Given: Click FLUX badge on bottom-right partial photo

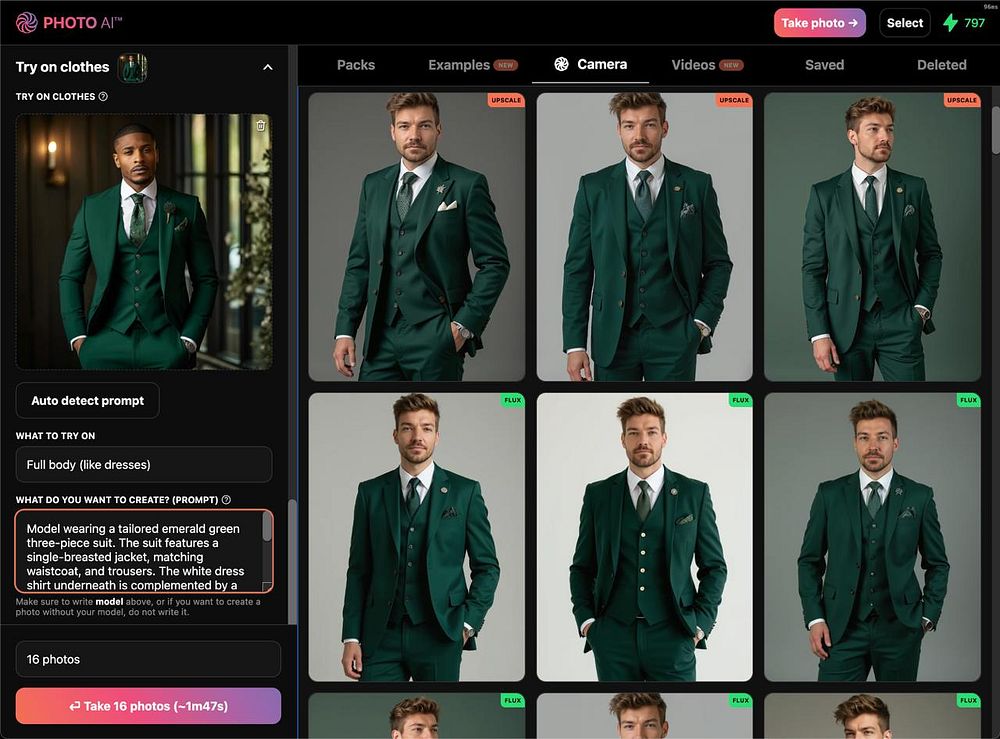Looking at the screenshot, I should [x=968, y=700].
